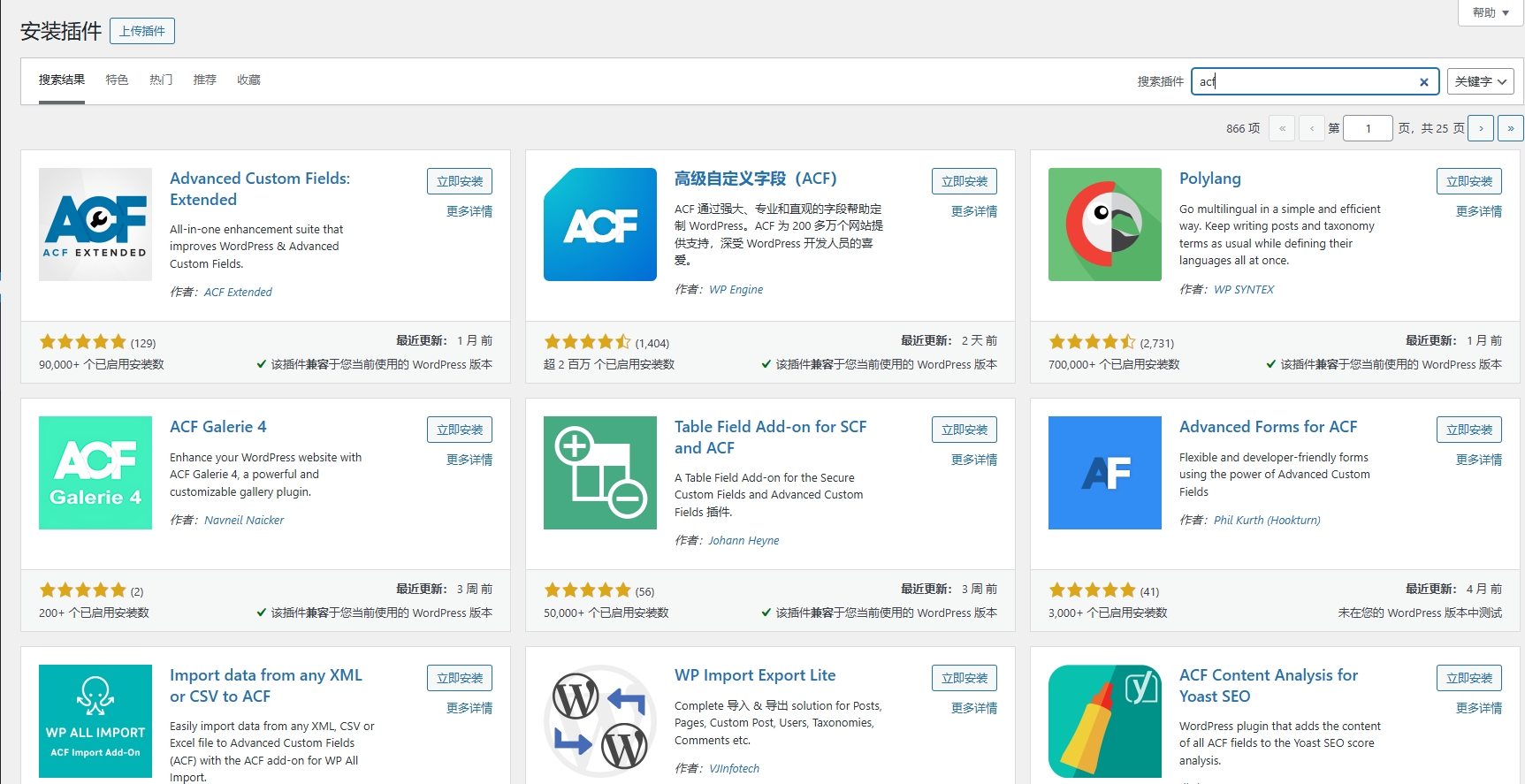Switch to 收藏 tab
Viewport: 1525px width, 784px height.
248,80
